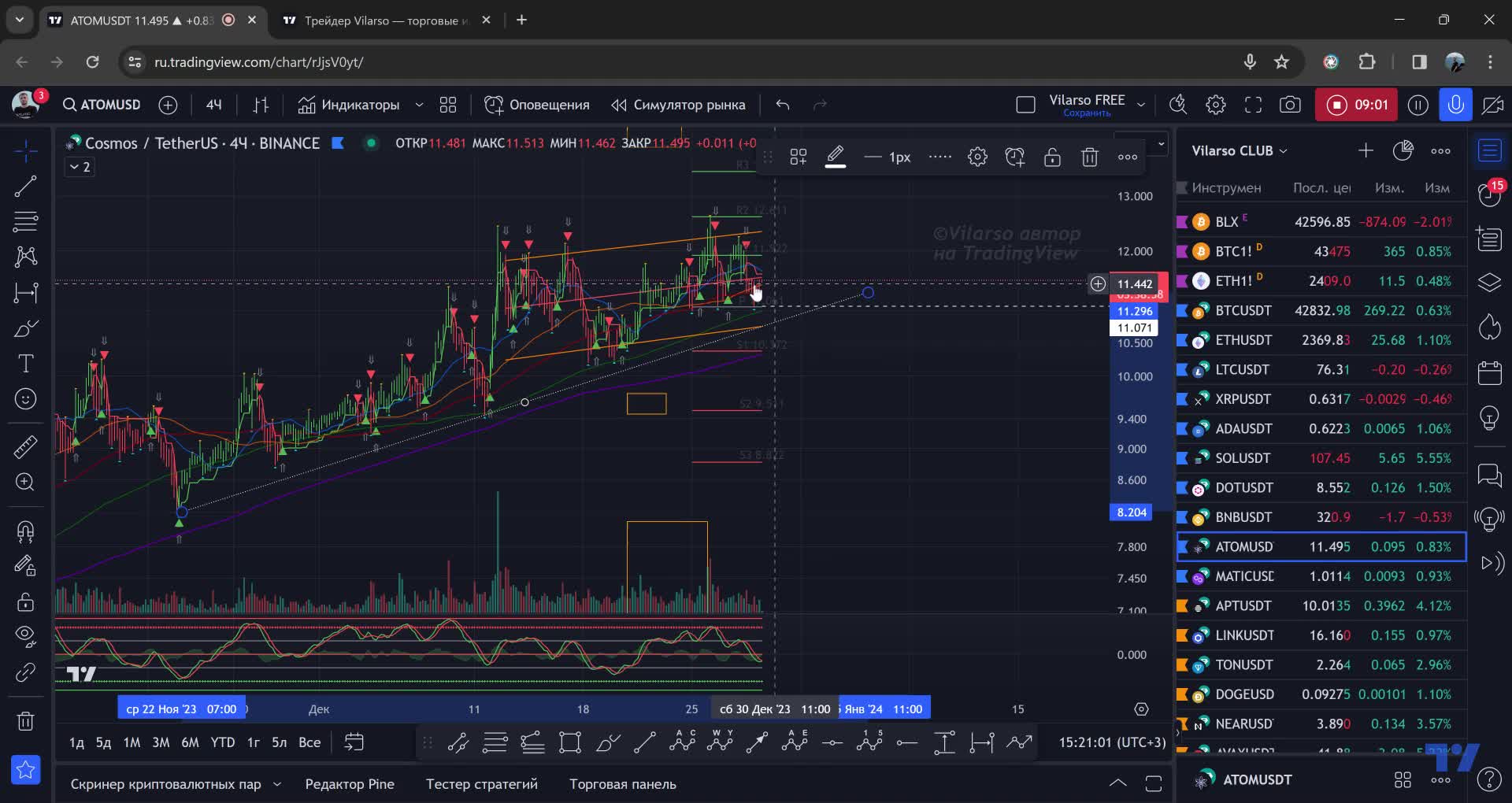Open the Тестер стратегий tab
Screen dimensions: 1512x803
tap(482, 784)
